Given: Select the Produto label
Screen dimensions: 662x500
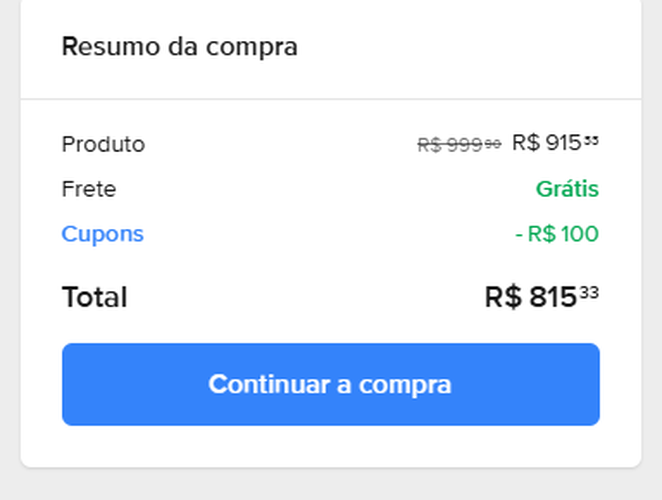Looking at the screenshot, I should [x=103, y=144].
